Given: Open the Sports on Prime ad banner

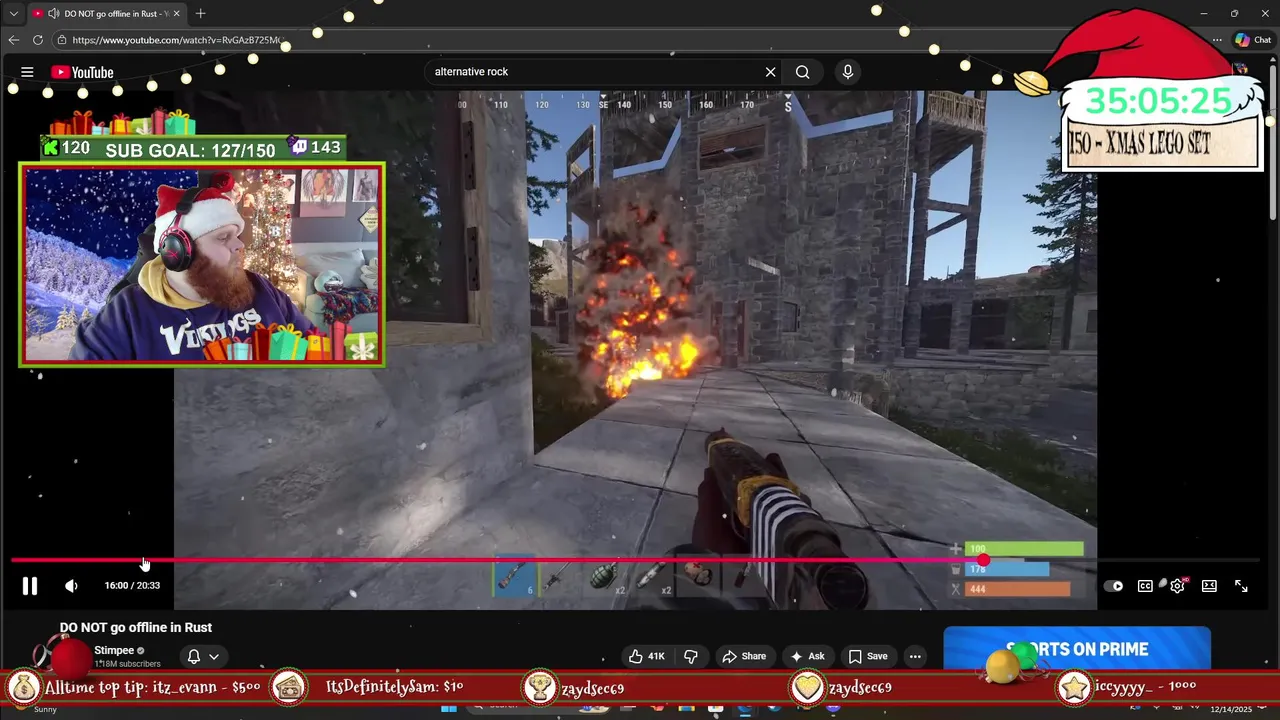Looking at the screenshot, I should pyautogui.click(x=1077, y=648).
